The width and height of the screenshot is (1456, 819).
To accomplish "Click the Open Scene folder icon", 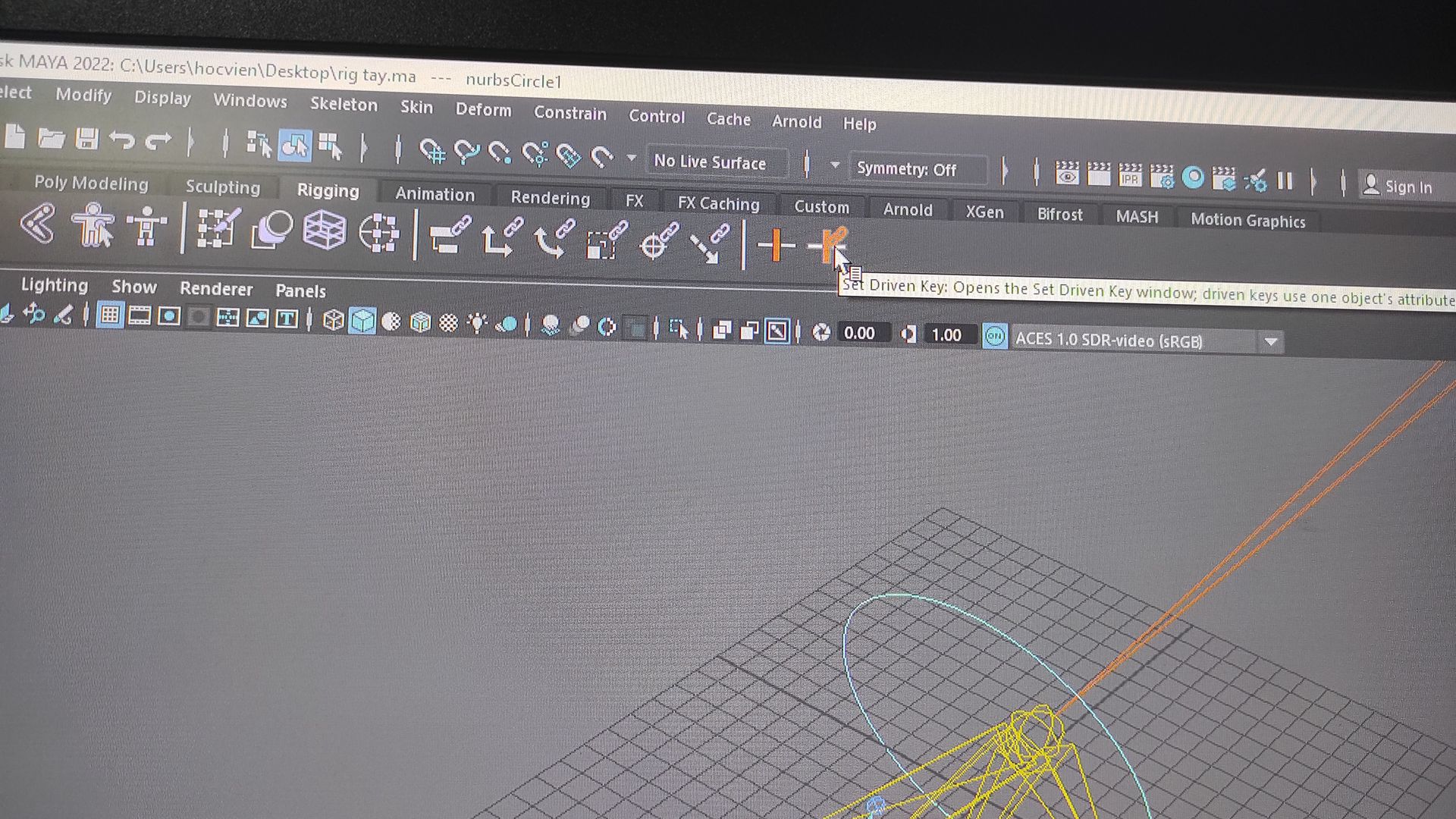I will point(51,139).
